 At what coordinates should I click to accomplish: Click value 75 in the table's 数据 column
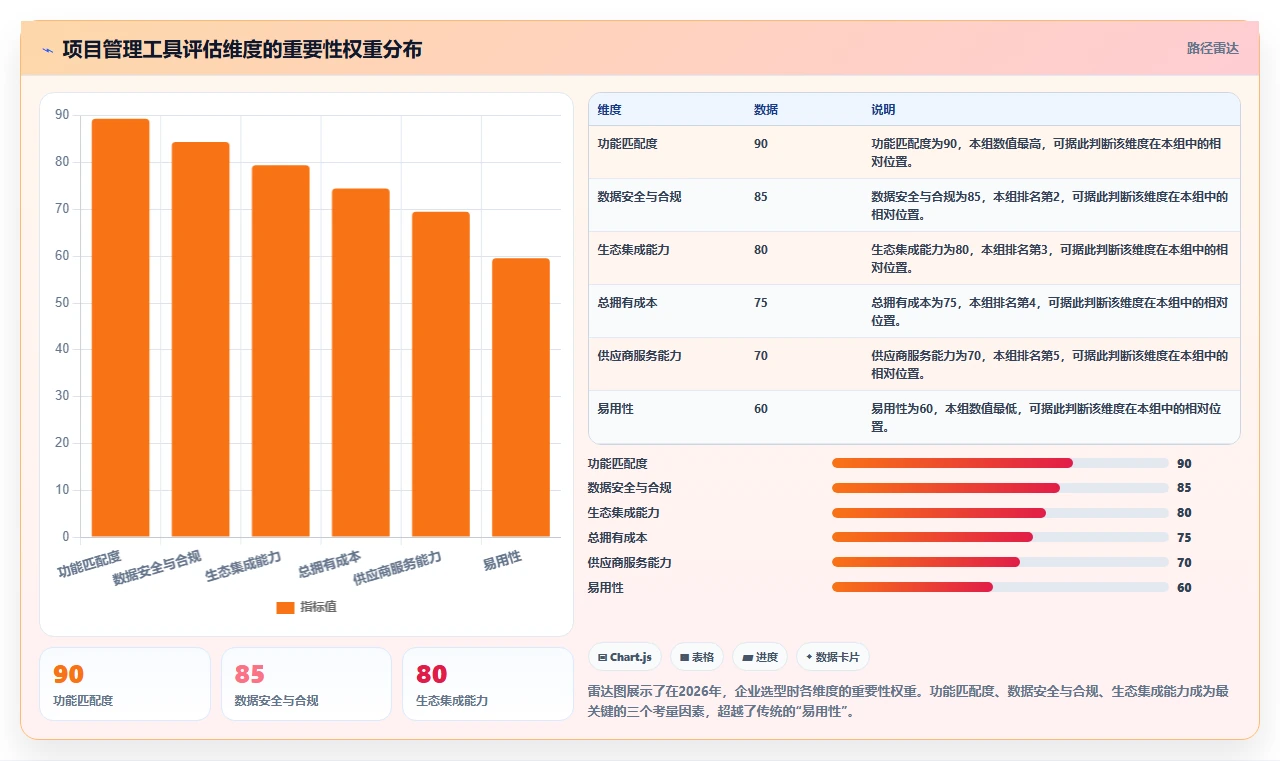[x=761, y=303]
